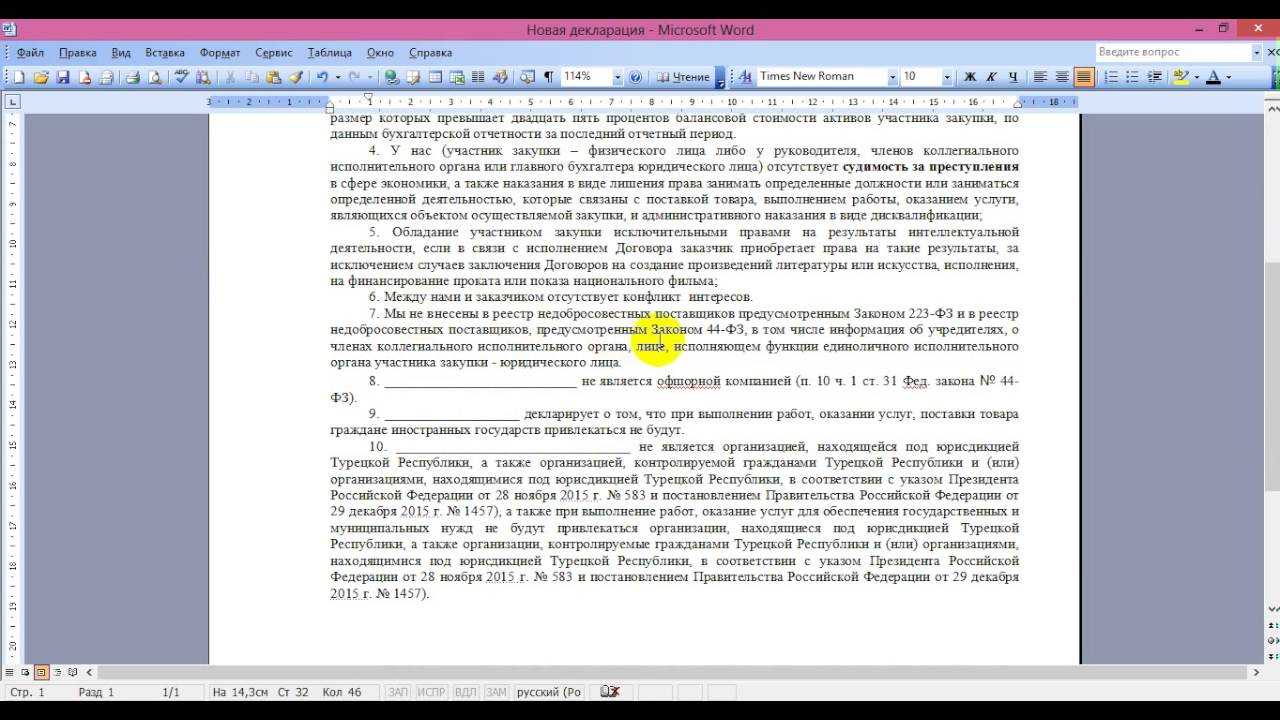Apply the yellow highlight color

tap(1181, 77)
